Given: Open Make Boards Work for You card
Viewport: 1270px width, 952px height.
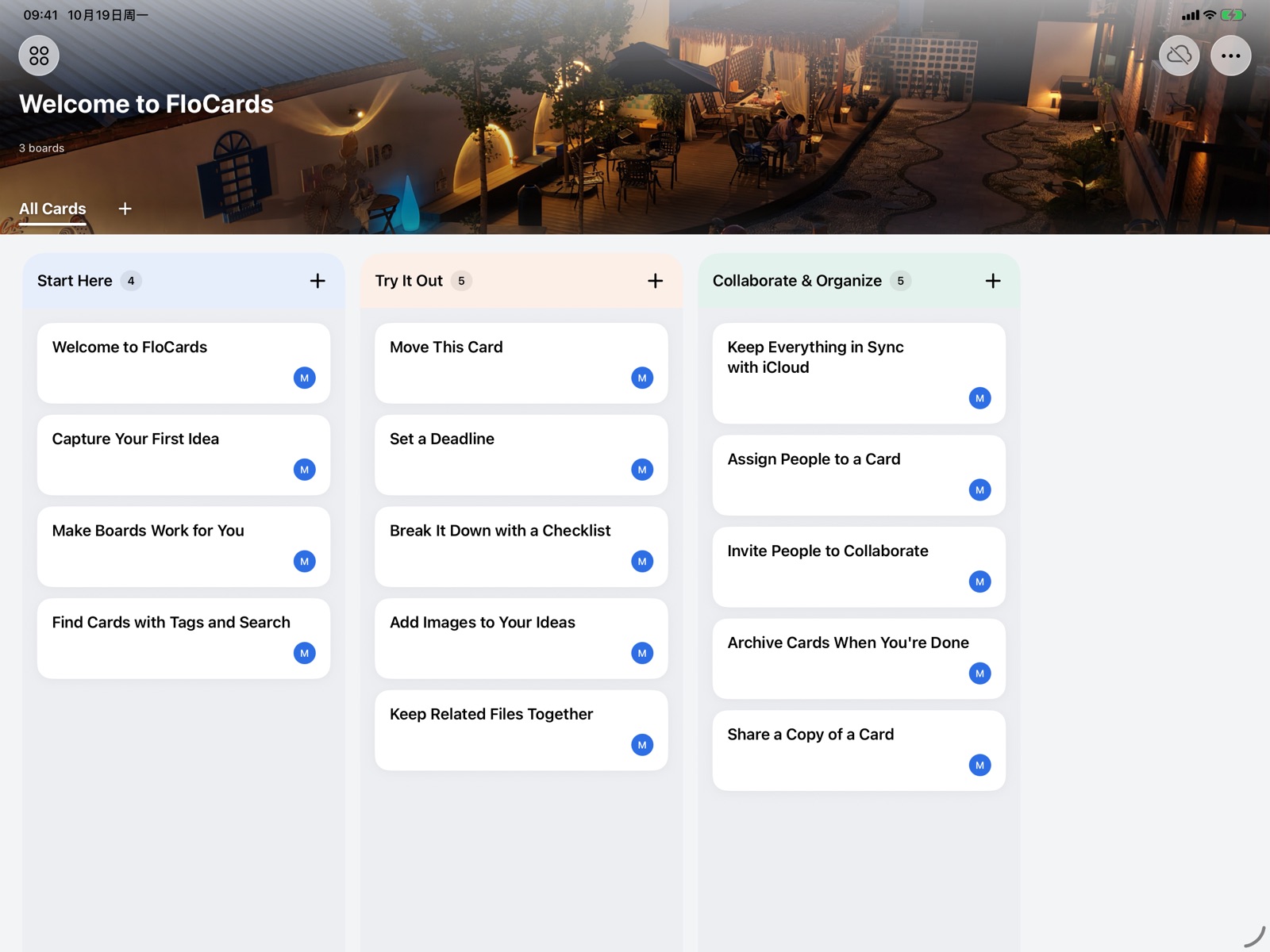Looking at the screenshot, I should 183,547.
